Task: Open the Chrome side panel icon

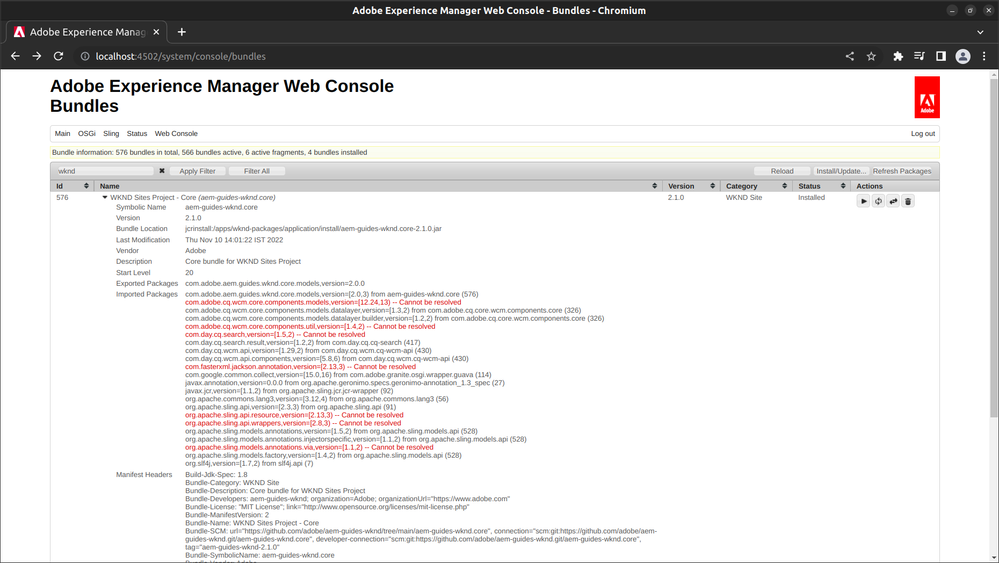Action: coord(940,56)
